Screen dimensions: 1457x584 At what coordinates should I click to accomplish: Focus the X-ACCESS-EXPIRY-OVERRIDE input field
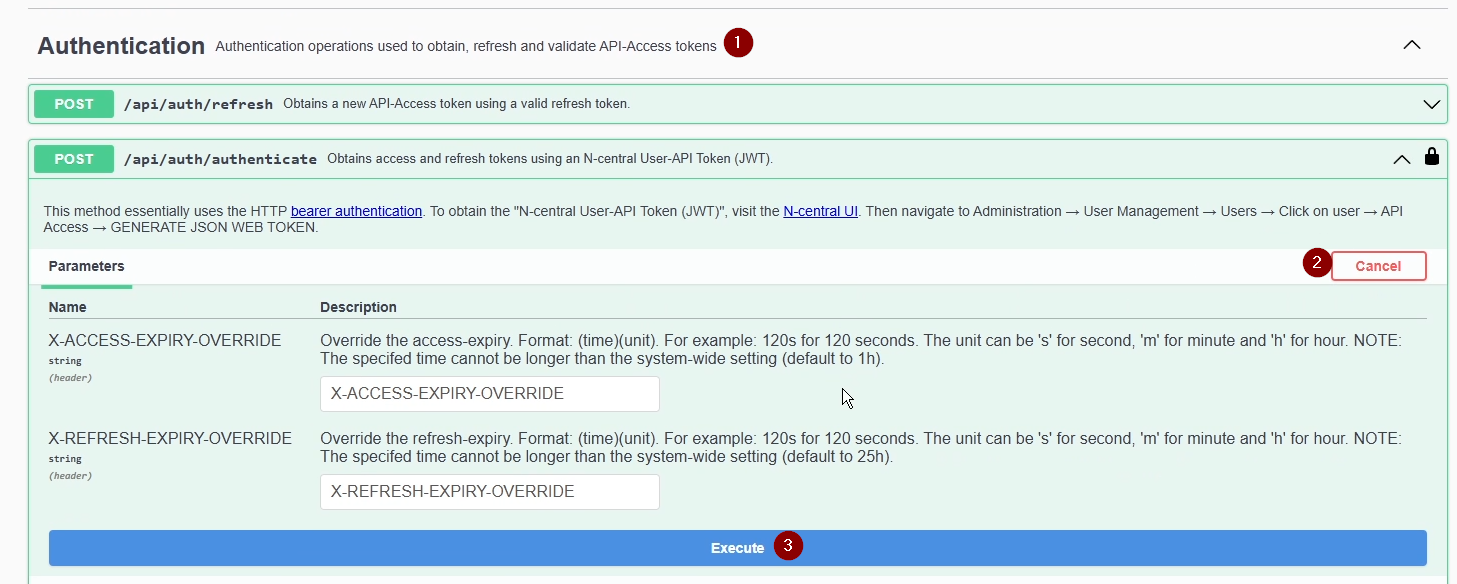(489, 394)
